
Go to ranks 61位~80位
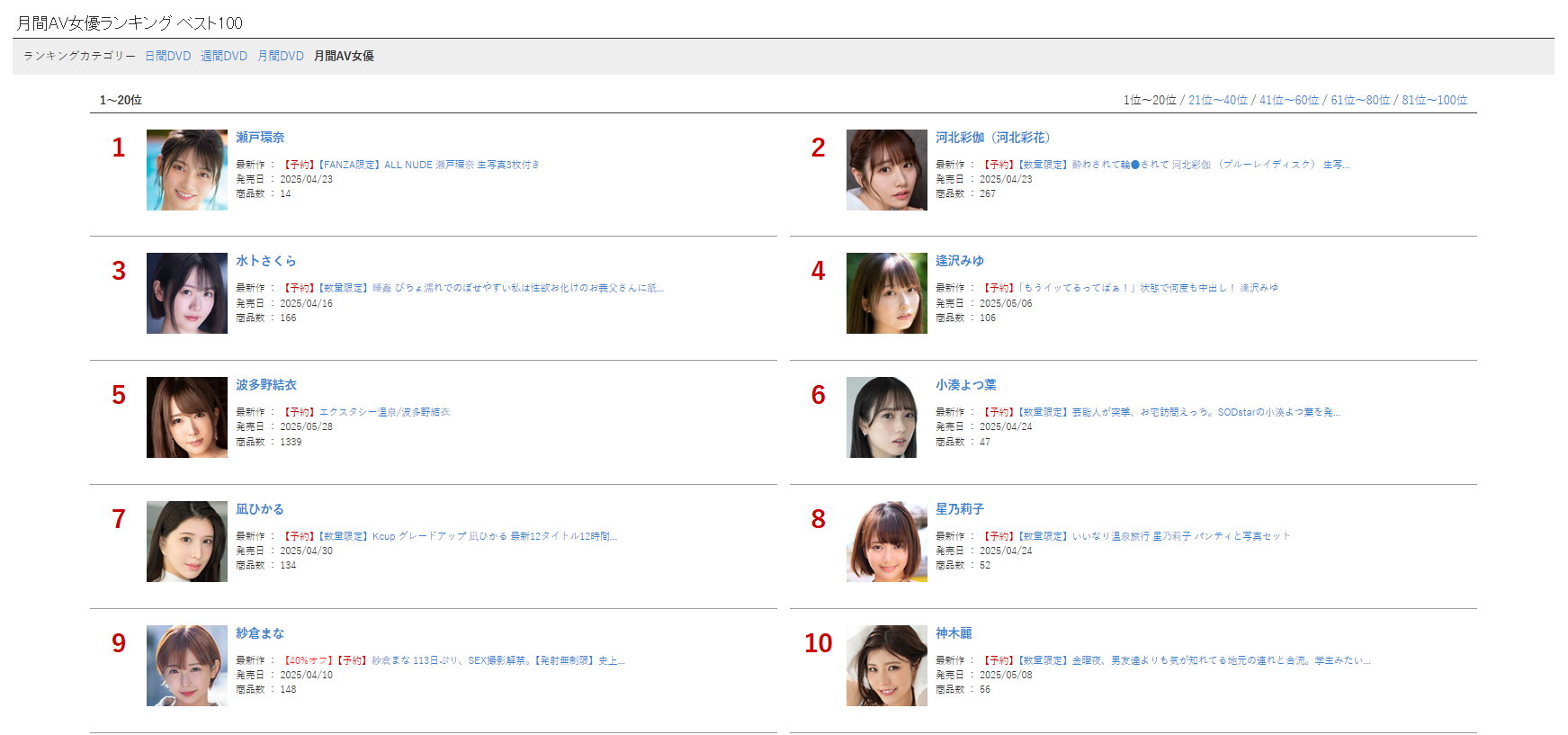click(1360, 100)
